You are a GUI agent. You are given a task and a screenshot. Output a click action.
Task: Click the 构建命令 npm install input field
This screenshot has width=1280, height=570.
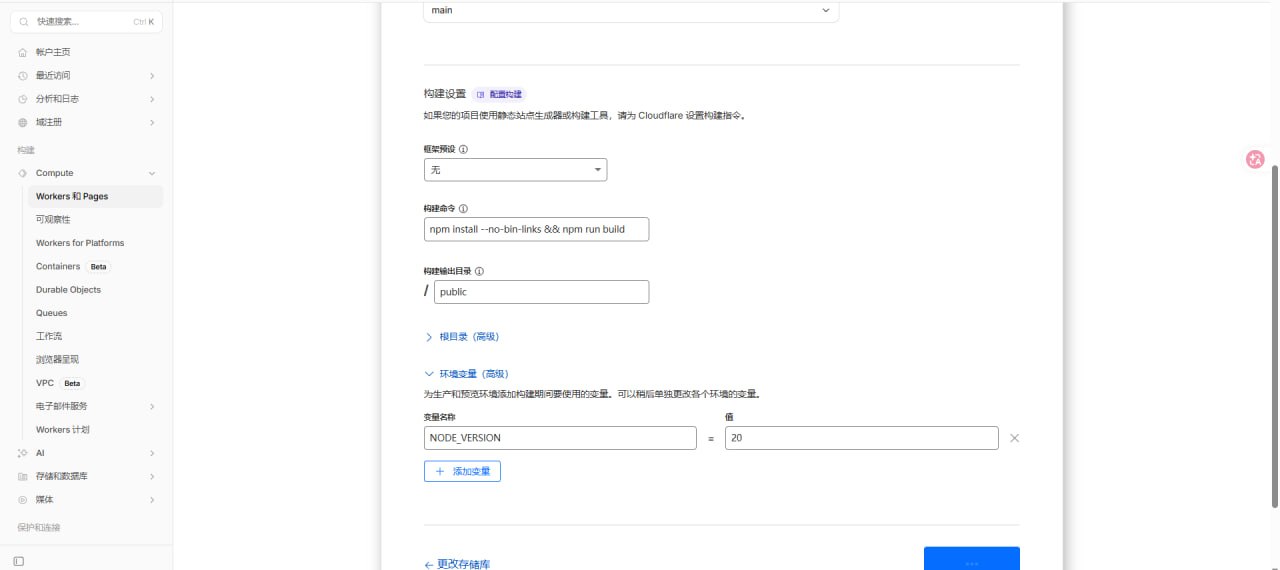537,229
